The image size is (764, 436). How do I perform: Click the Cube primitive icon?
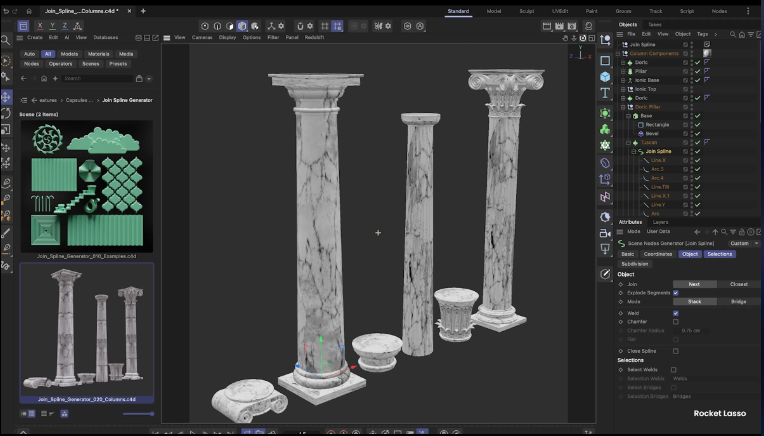[605, 76]
